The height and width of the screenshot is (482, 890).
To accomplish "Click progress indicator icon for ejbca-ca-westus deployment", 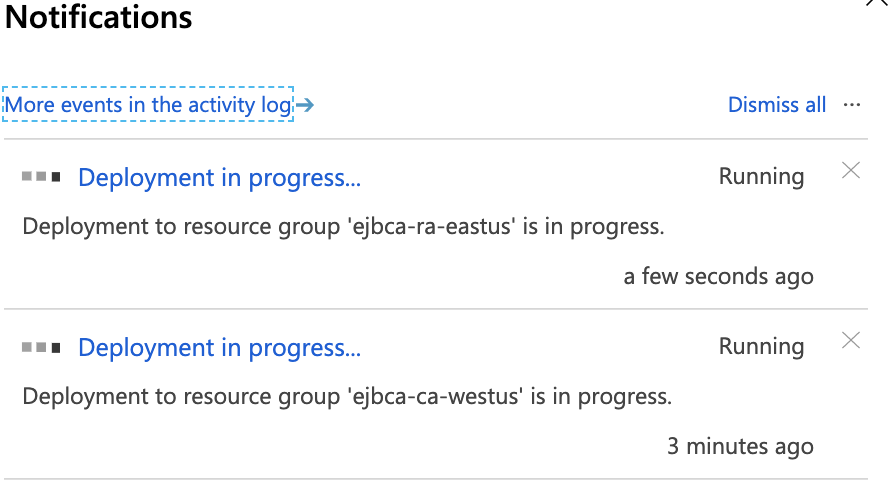I will click(41, 347).
